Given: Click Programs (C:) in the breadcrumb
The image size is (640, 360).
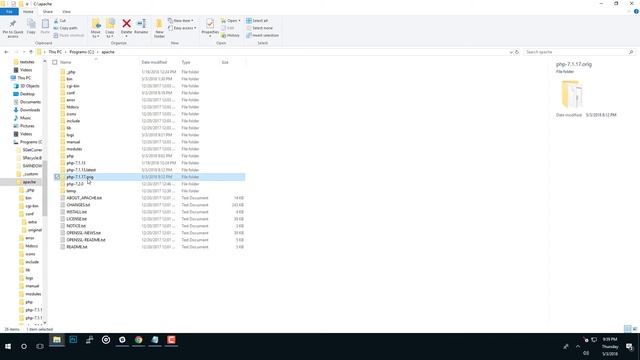Looking at the screenshot, I should 82,52.
